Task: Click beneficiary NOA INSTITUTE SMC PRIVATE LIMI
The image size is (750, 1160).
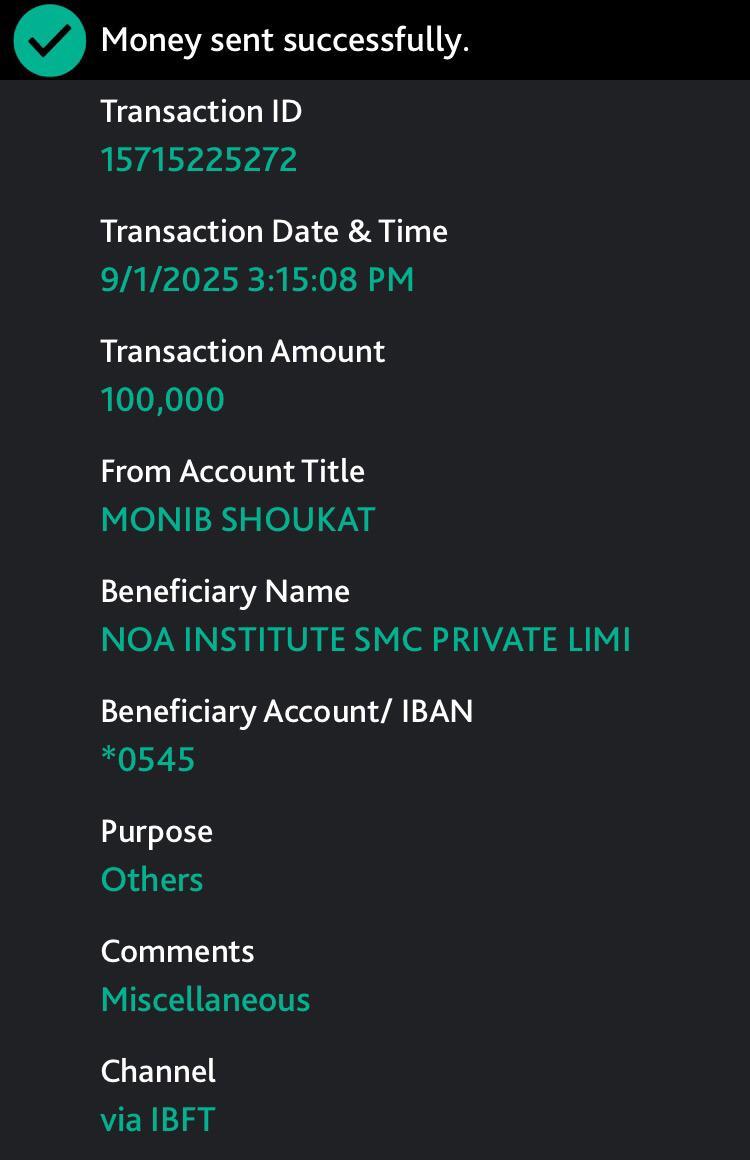Action: coord(366,640)
